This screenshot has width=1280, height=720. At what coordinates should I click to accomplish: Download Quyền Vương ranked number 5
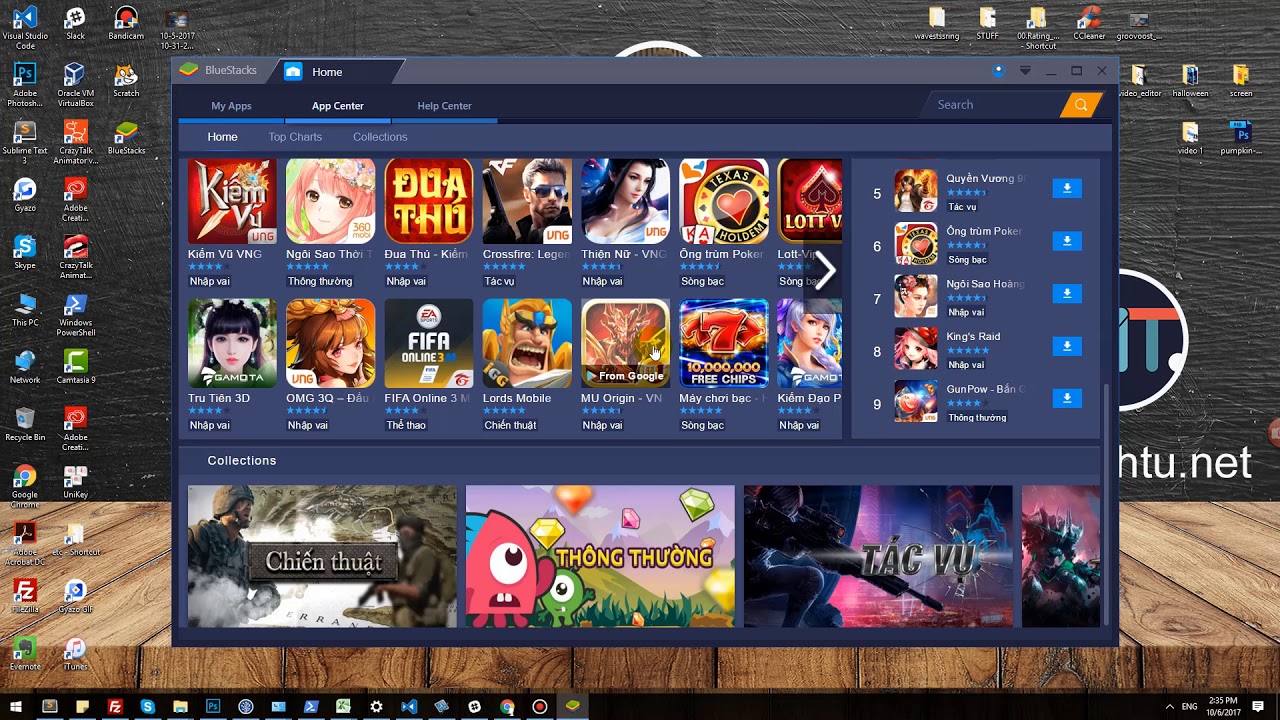[1067, 188]
